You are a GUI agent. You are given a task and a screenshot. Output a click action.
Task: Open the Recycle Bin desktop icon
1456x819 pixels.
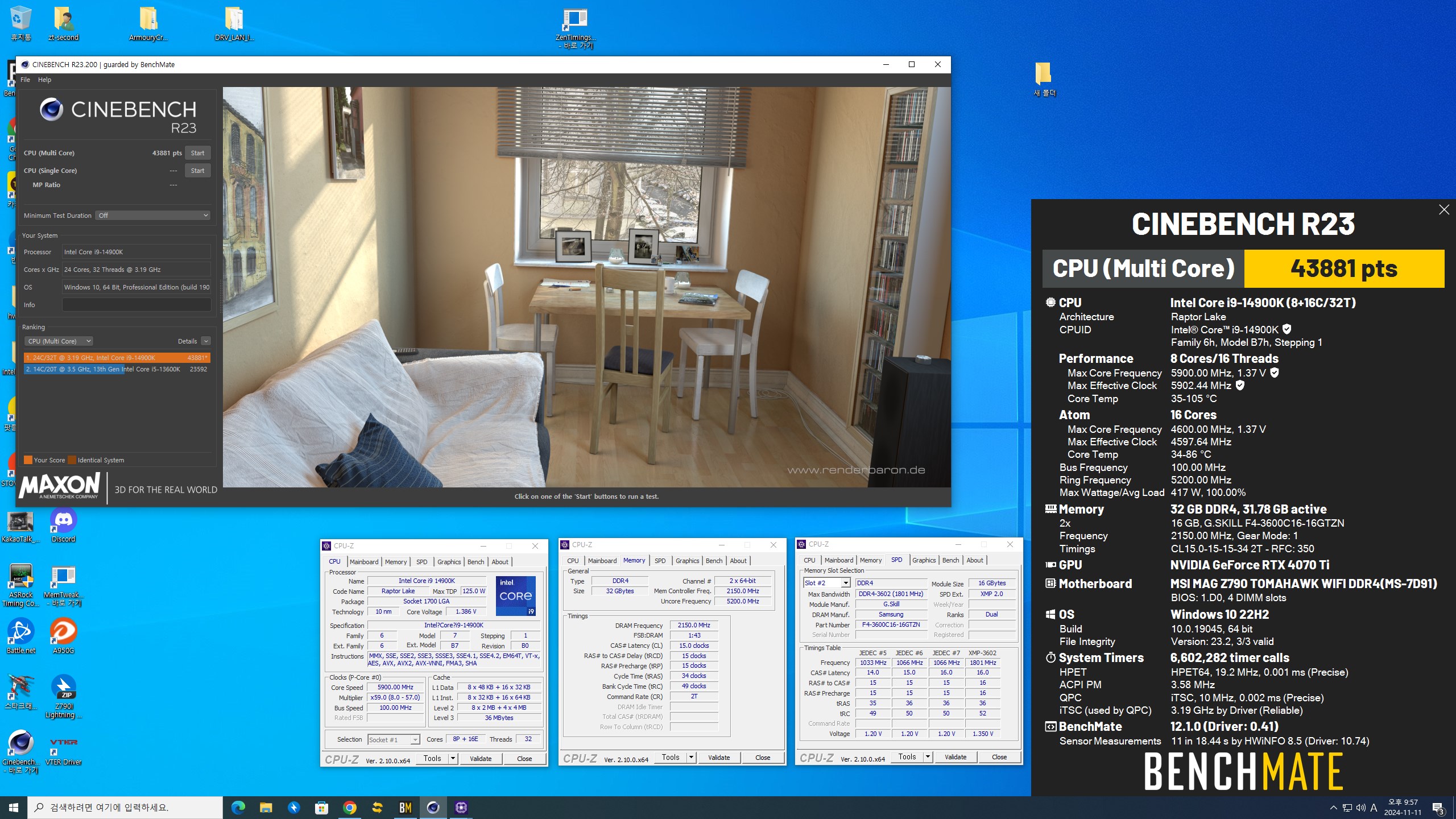[20, 23]
